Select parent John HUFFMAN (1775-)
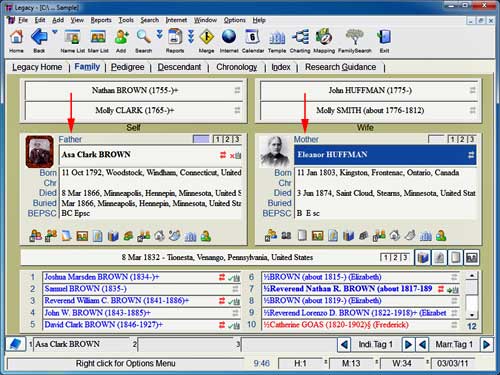500x375 pixels. (x=369, y=90)
